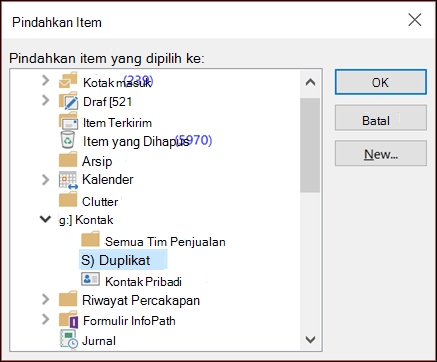Click the Kontak Pribadi contact card icon
437x362 pixels.
point(90,279)
